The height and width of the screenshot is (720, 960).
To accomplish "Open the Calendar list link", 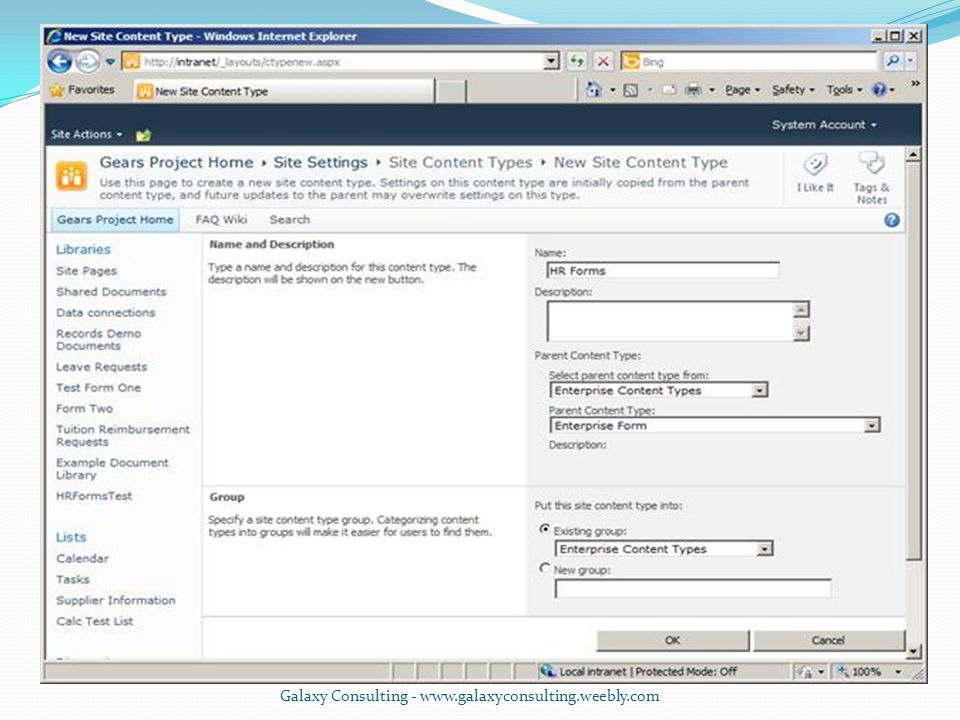I will (x=83, y=559).
